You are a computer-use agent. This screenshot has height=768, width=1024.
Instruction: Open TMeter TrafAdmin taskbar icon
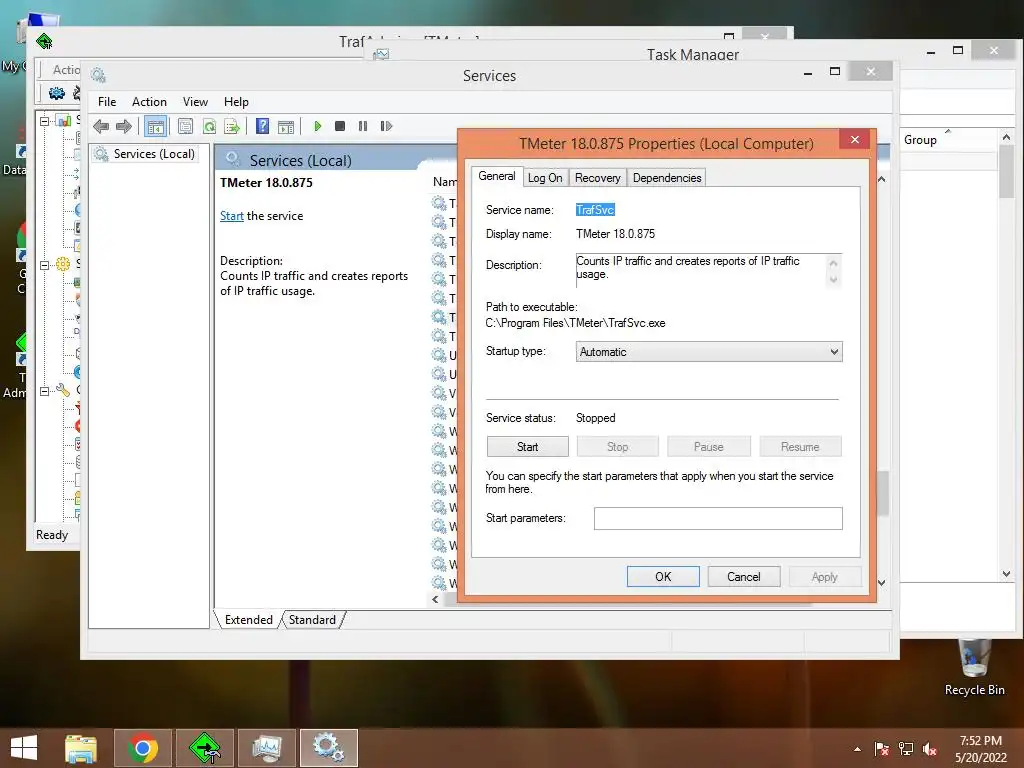click(x=205, y=748)
